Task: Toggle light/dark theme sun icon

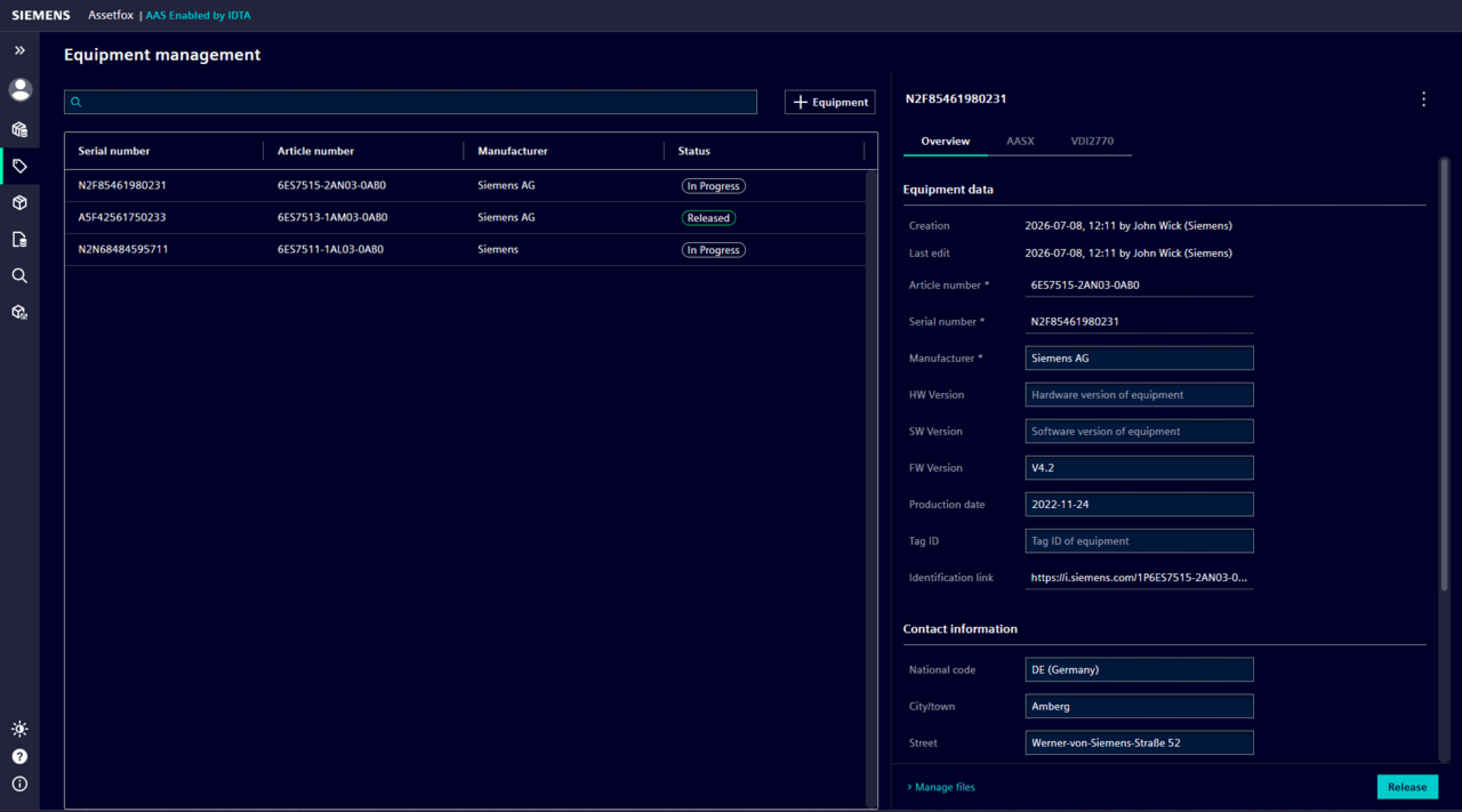Action: (20, 728)
